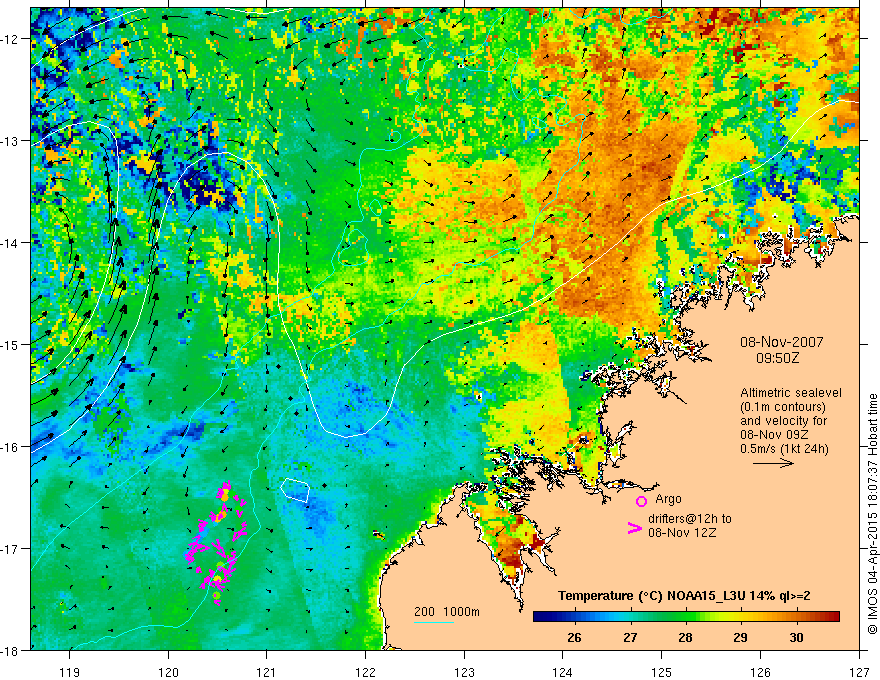Click the date label 08-Nov-2007
Viewport: 880px width, 680px height.
coord(782,342)
